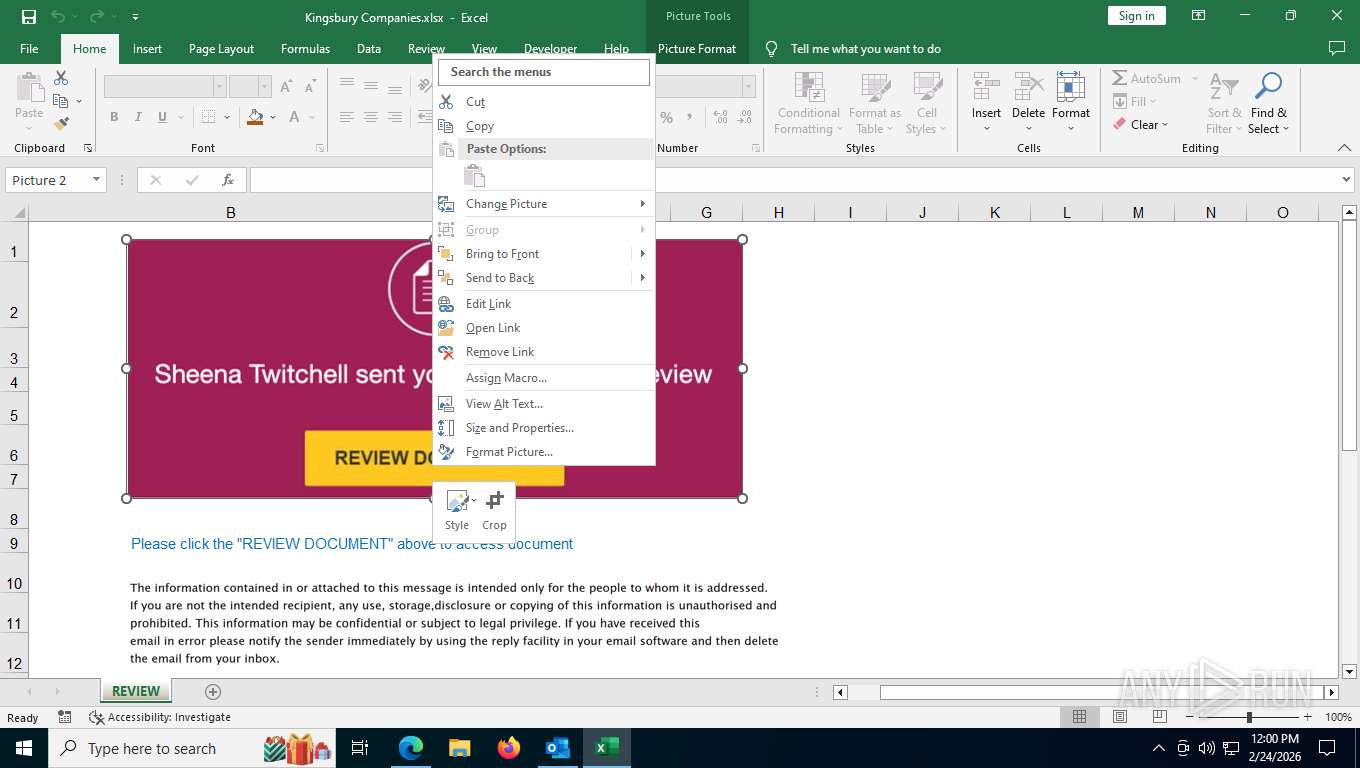This screenshot has height=768, width=1360.
Task: Switch to the Page Layout tab
Action: [x=221, y=48]
